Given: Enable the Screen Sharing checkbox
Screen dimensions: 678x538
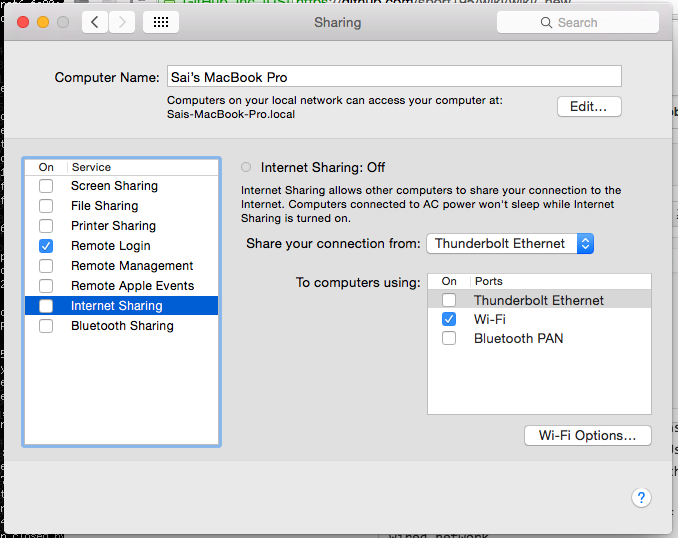Looking at the screenshot, I should coord(46,186).
